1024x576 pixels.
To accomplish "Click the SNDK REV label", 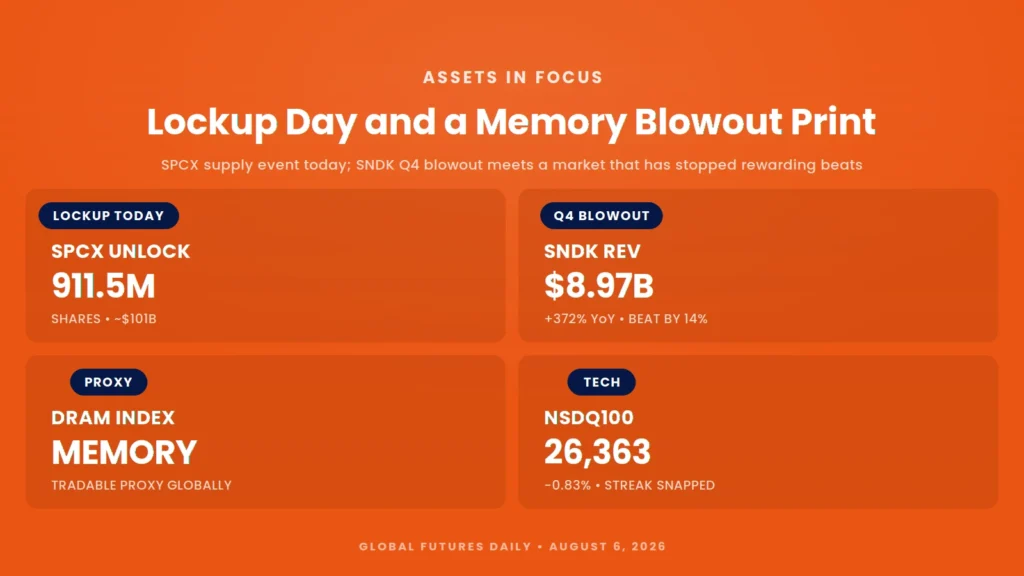I will click(592, 251).
